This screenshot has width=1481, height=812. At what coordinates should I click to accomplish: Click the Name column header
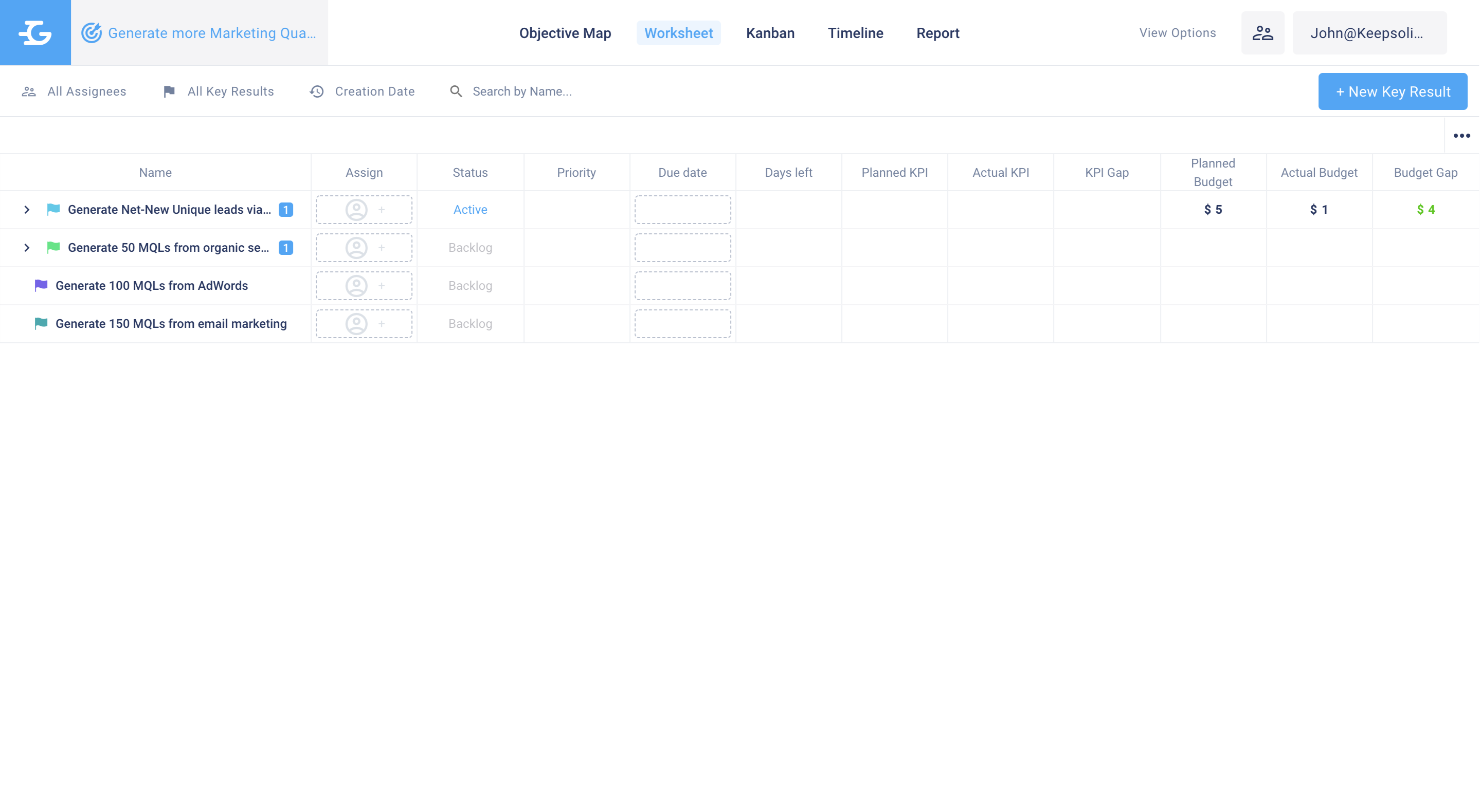[x=155, y=172]
